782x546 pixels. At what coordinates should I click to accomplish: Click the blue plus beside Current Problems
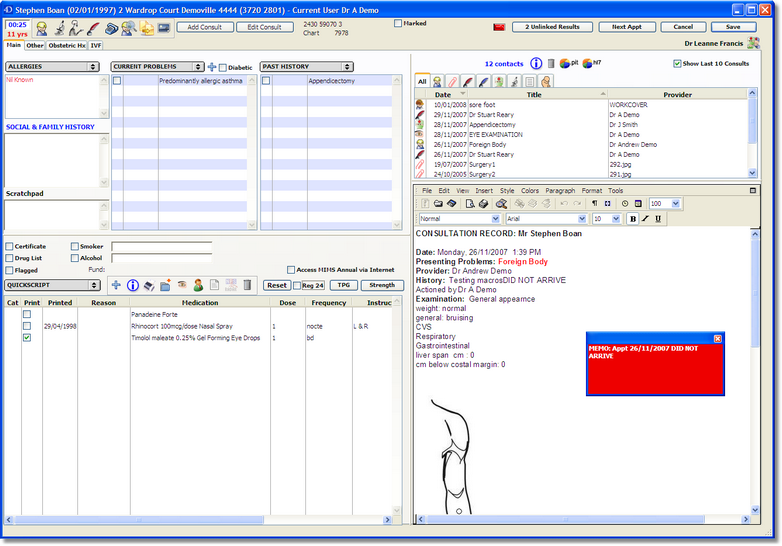[x=212, y=67]
